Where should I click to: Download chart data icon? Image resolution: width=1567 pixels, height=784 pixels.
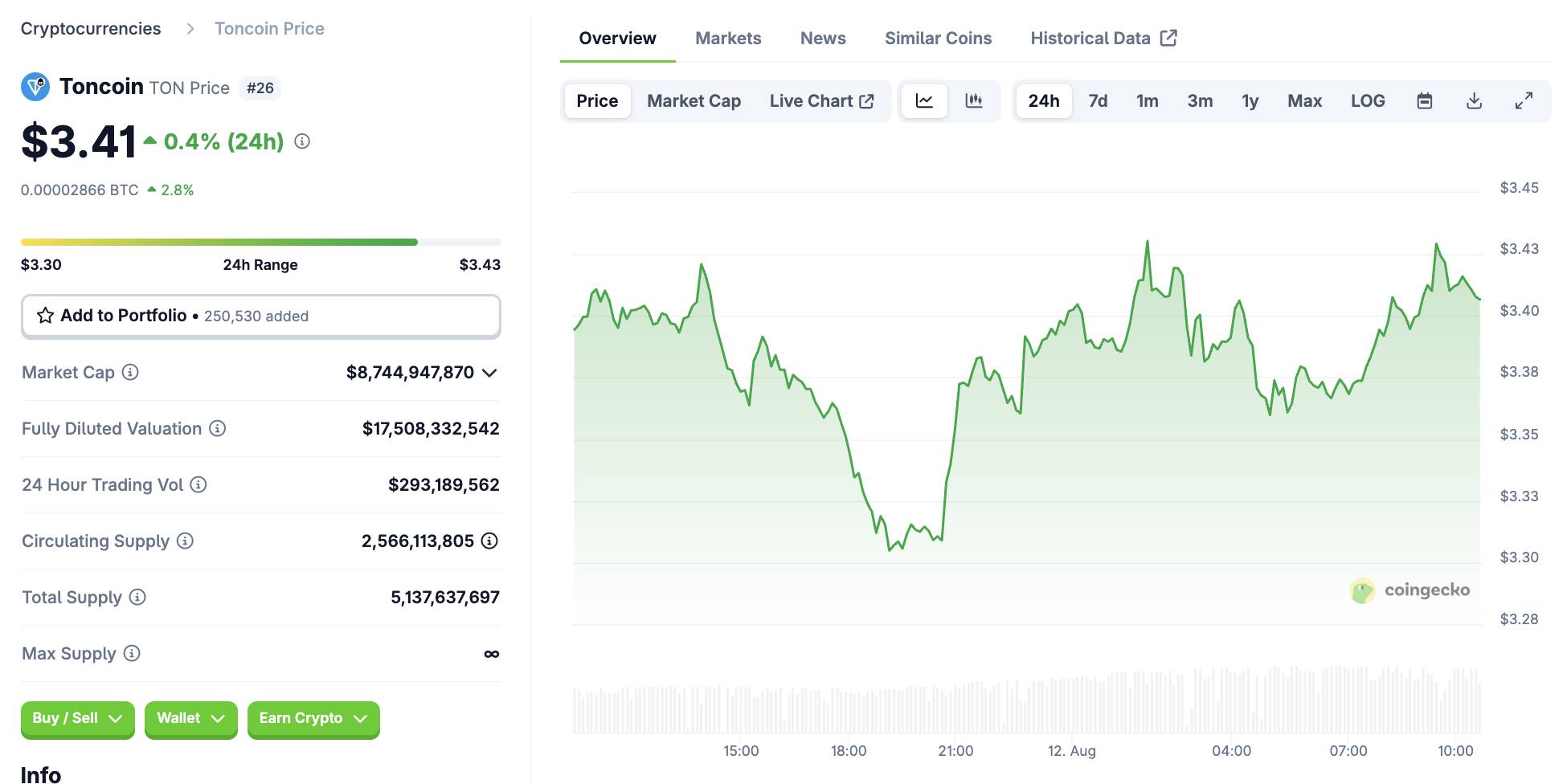coord(1474,101)
